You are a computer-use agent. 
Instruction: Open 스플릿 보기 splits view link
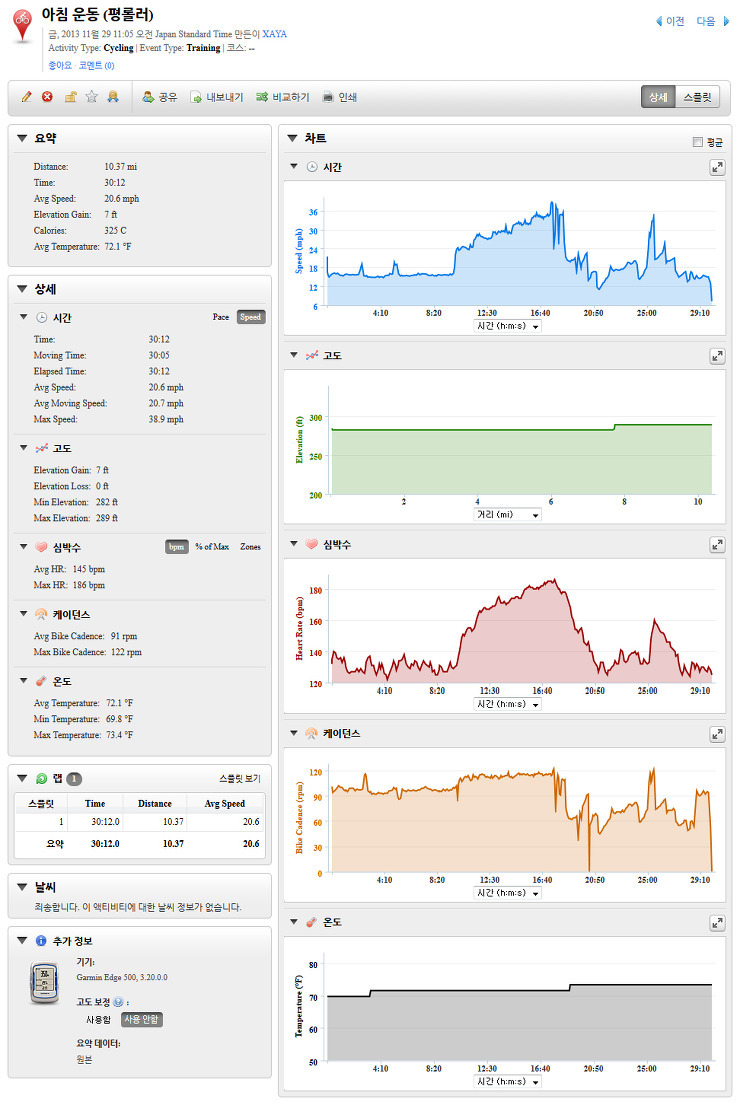pyautogui.click(x=240, y=779)
